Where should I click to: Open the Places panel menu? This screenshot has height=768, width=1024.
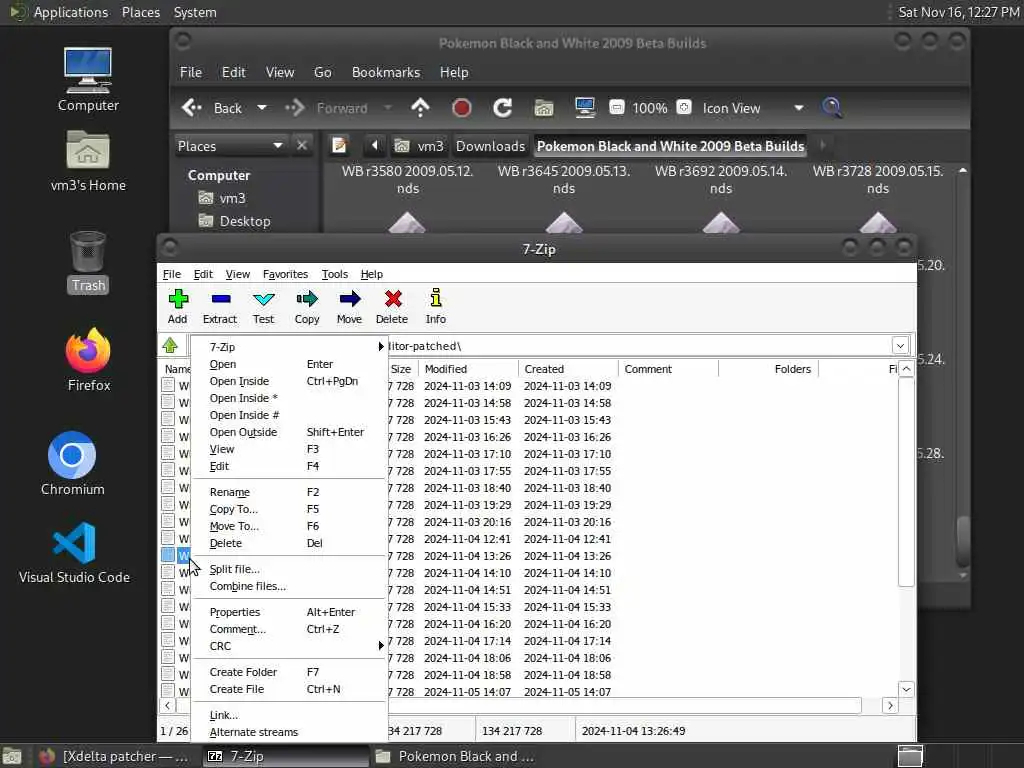click(141, 12)
